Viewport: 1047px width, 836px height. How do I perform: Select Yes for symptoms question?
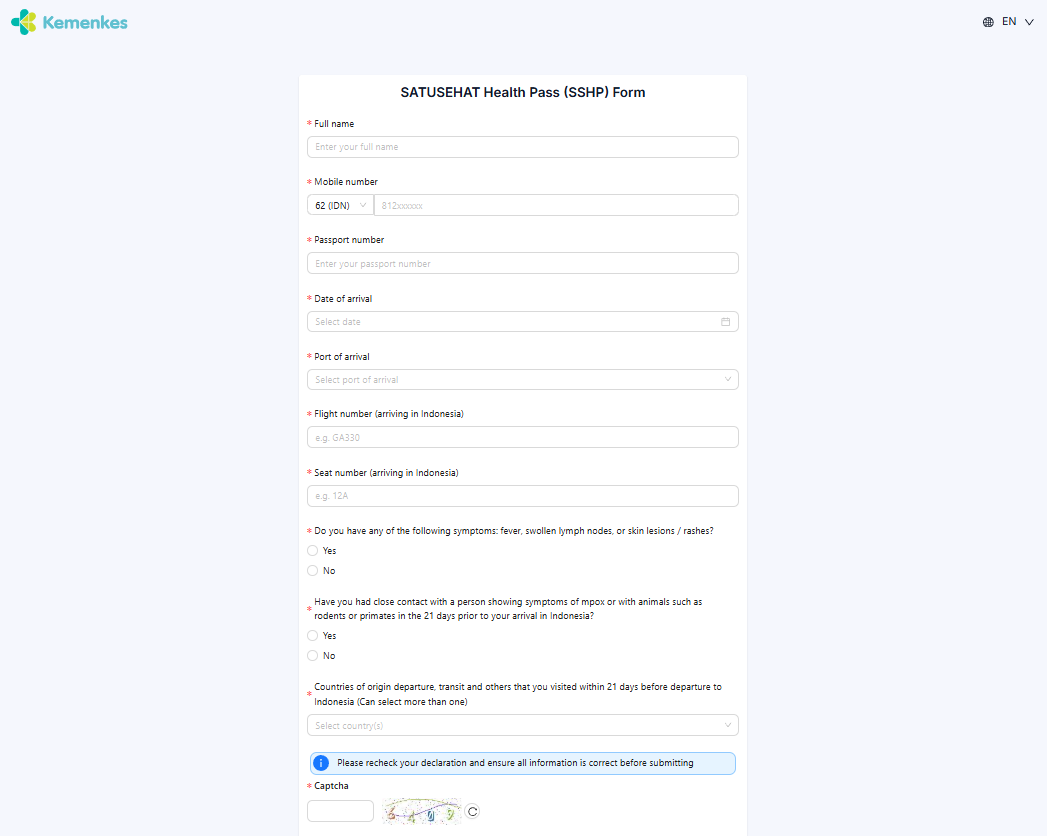pyautogui.click(x=312, y=551)
